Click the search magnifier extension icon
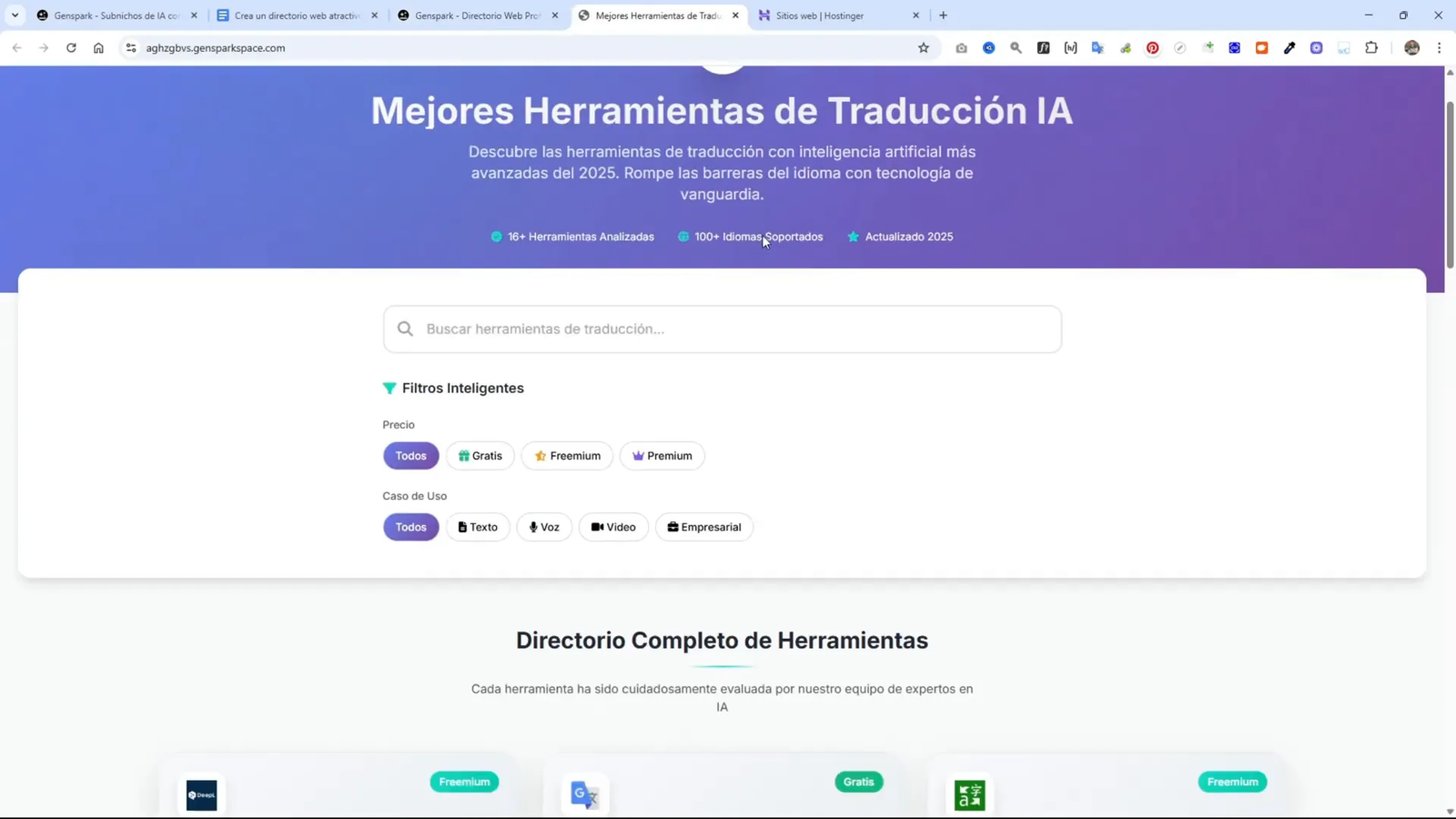The height and width of the screenshot is (819, 1456). click(1016, 48)
